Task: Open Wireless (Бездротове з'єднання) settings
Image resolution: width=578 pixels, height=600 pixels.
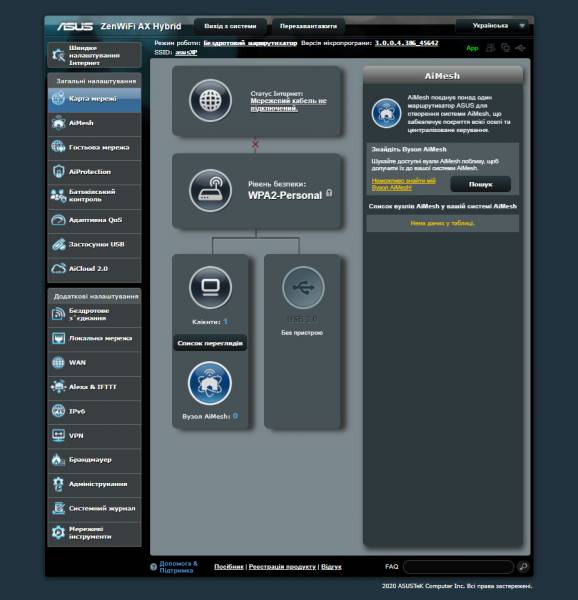Action: 94,315
